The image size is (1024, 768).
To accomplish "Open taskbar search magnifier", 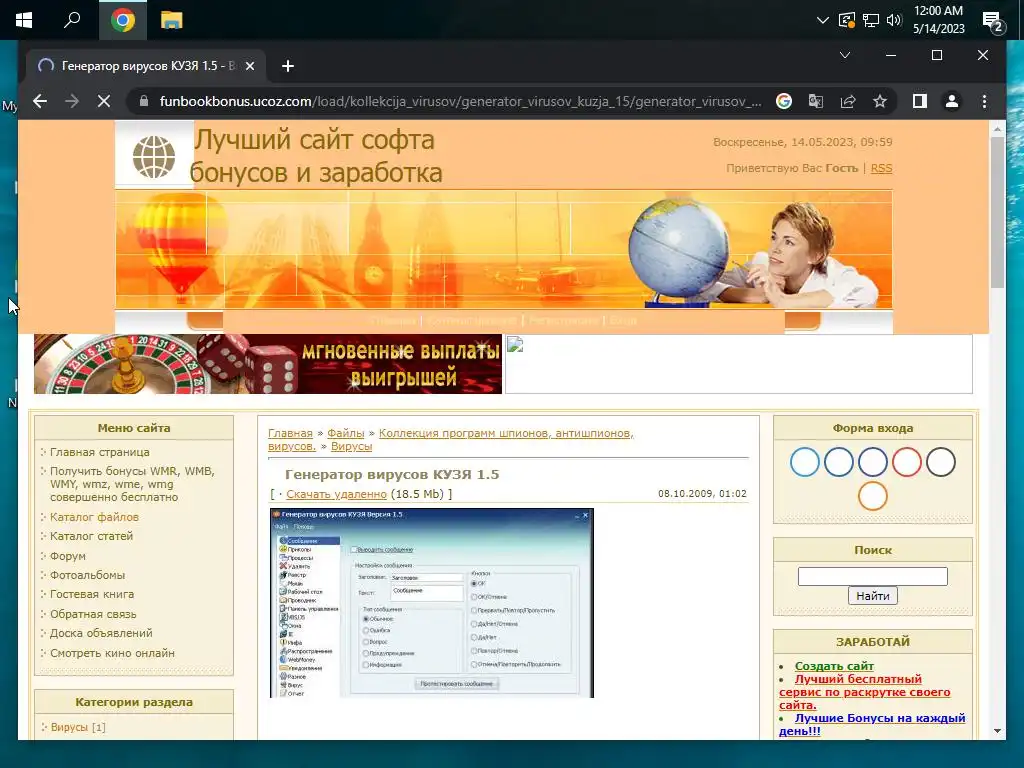I will click(x=72, y=20).
